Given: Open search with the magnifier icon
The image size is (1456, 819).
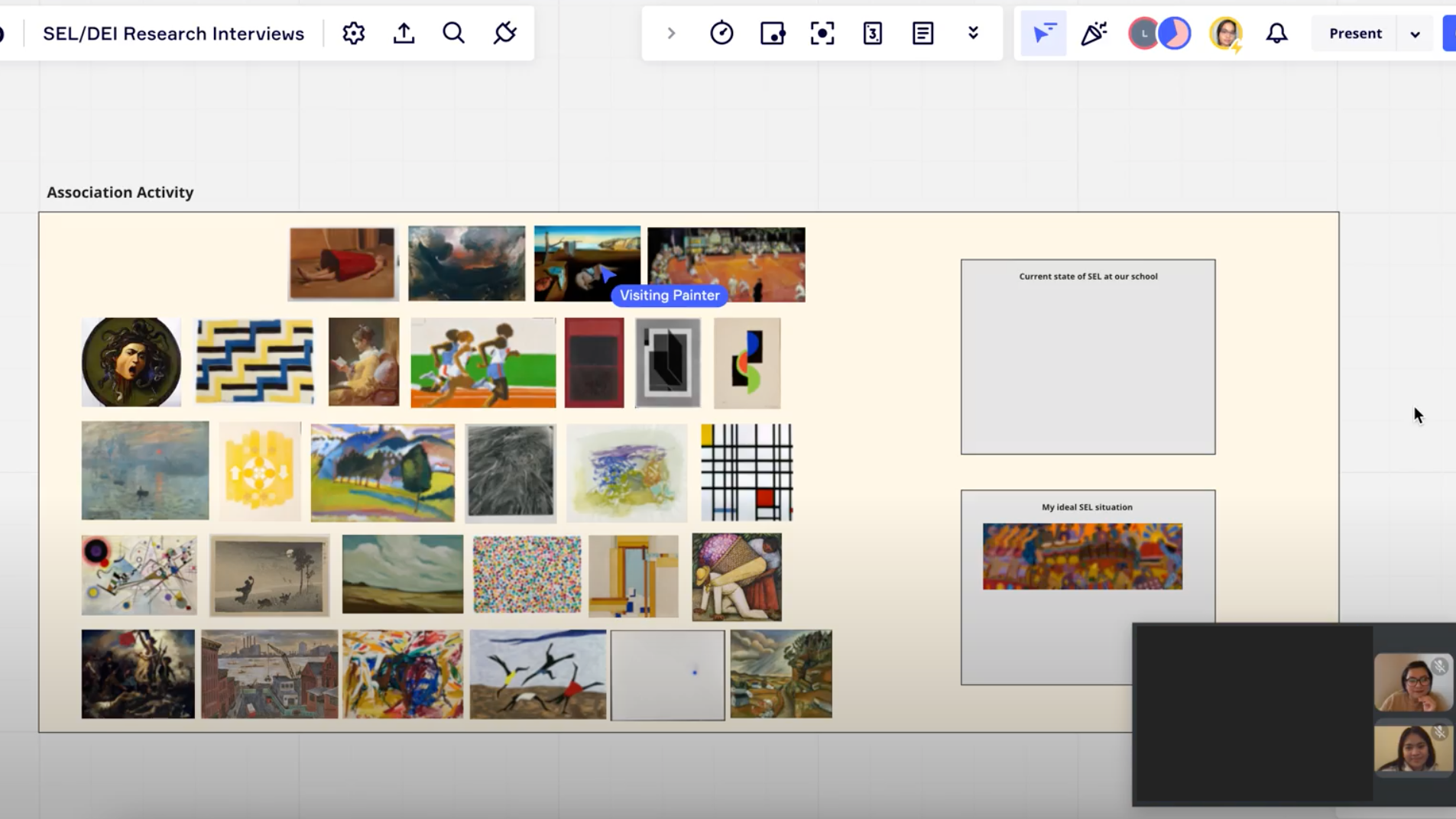Looking at the screenshot, I should [x=454, y=34].
